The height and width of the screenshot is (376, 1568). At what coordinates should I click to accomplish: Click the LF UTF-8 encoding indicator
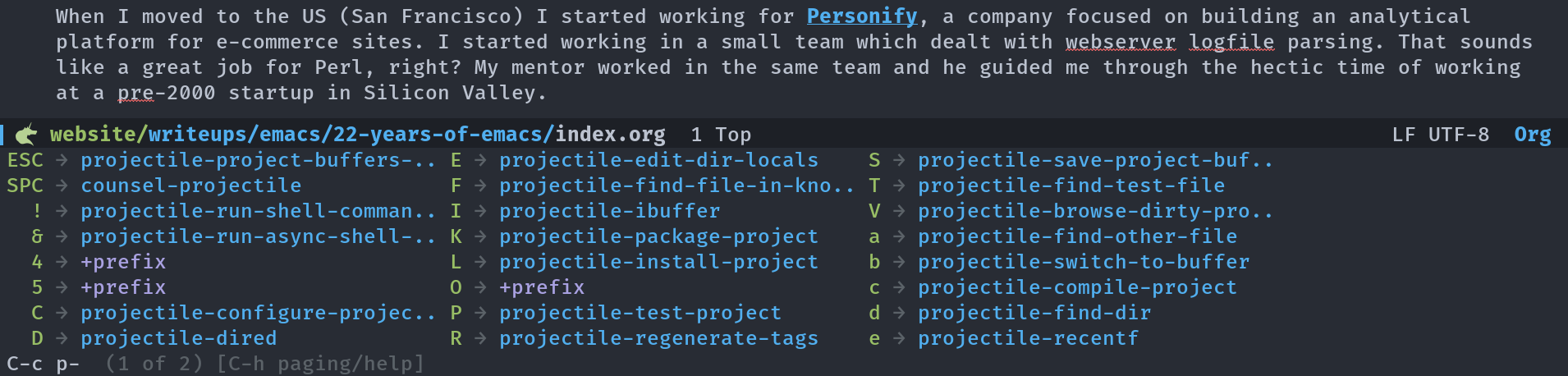coord(1441,135)
